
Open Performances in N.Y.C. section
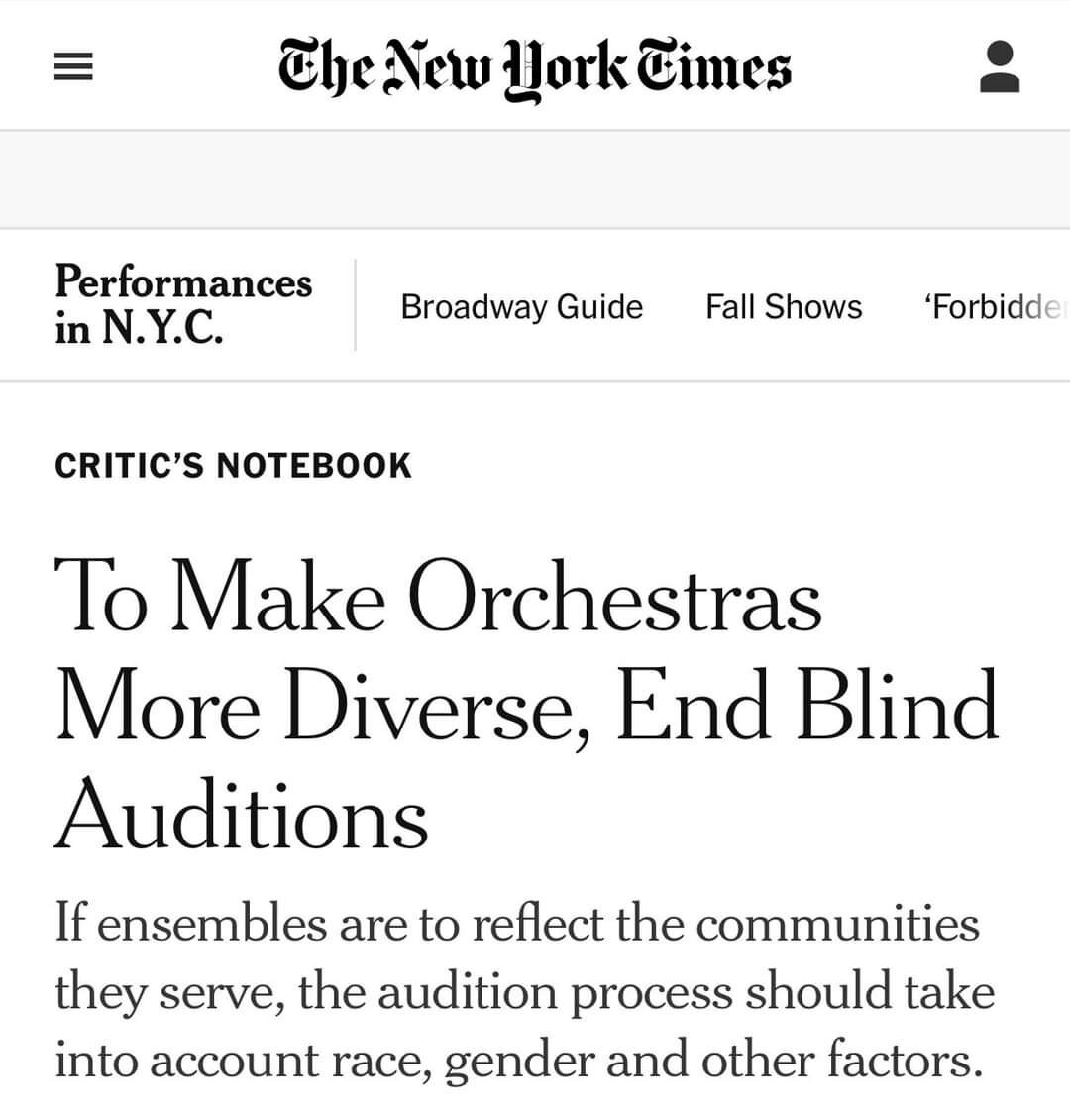pyautogui.click(x=182, y=304)
